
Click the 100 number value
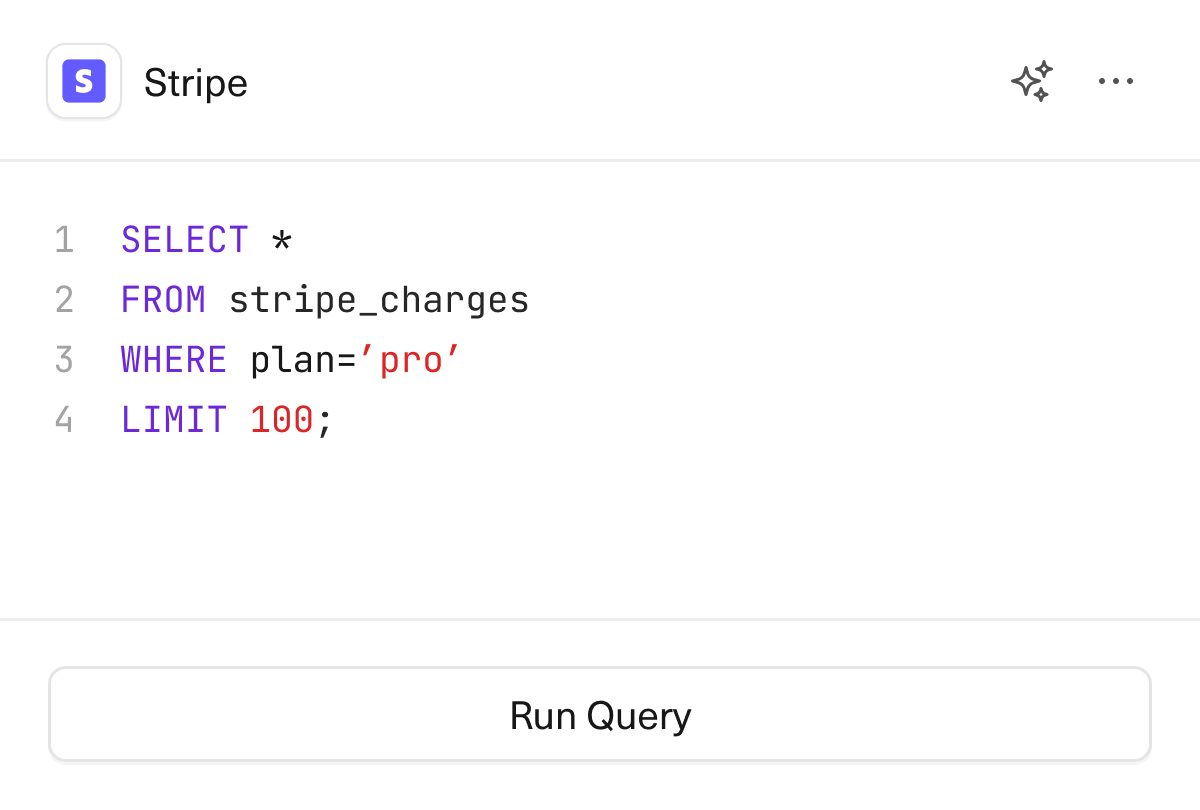pyautogui.click(x=282, y=420)
